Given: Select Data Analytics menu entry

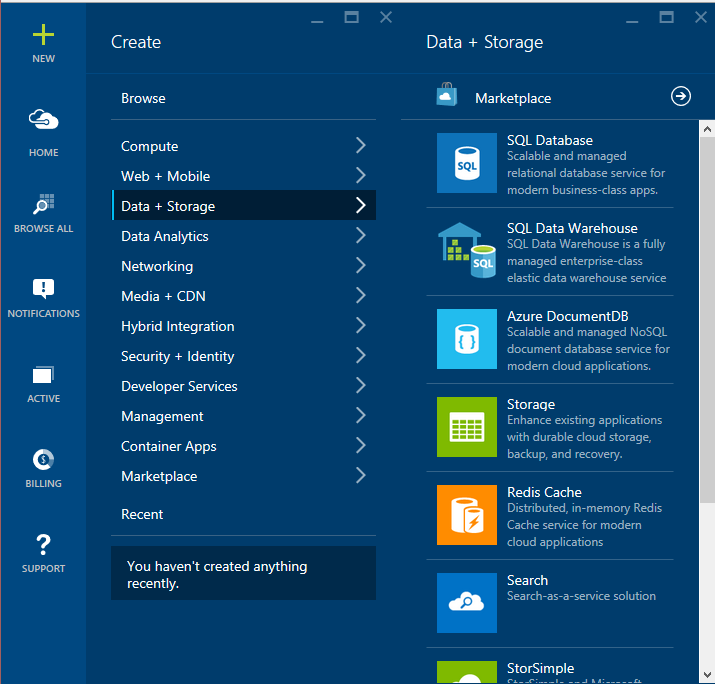Looking at the screenshot, I should 244,236.
